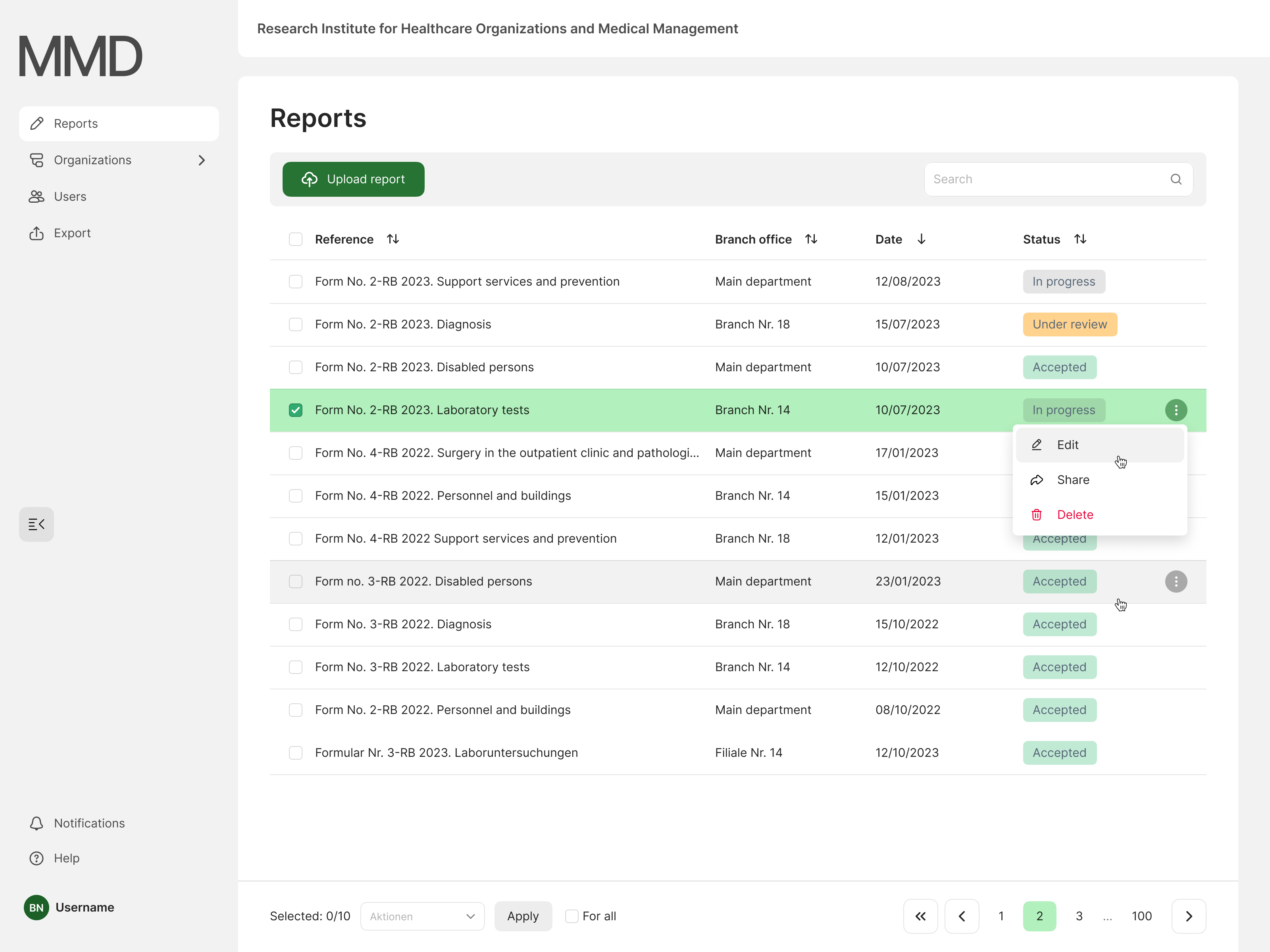The image size is (1270, 952).
Task: Enable the For all checkbox
Action: [x=571, y=916]
